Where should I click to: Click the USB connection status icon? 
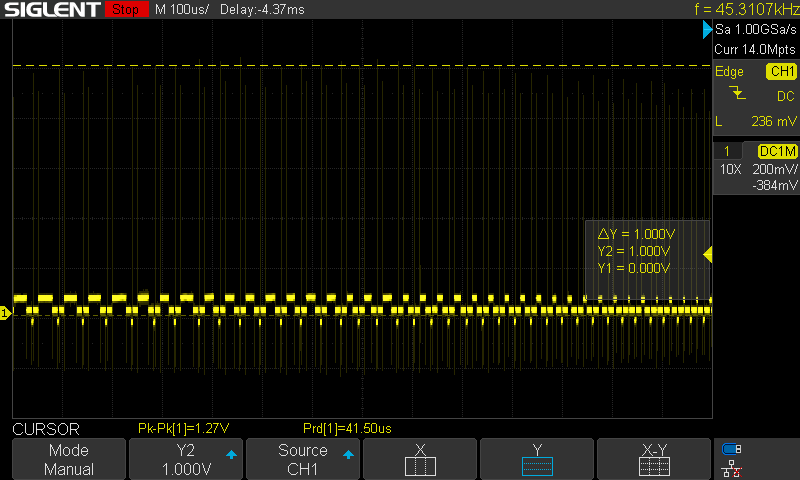tap(732, 449)
